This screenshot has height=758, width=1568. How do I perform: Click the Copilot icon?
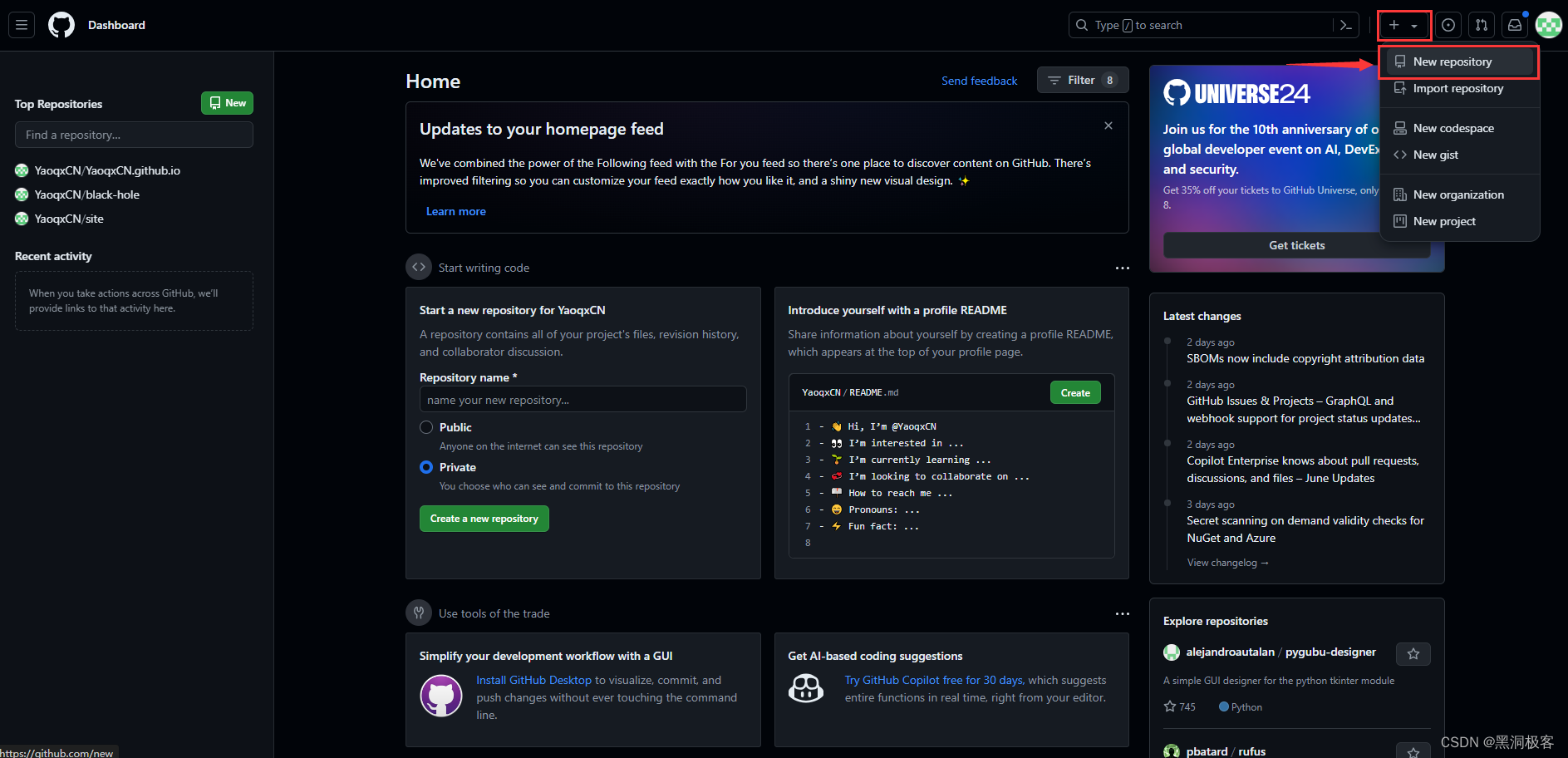[x=806, y=688]
